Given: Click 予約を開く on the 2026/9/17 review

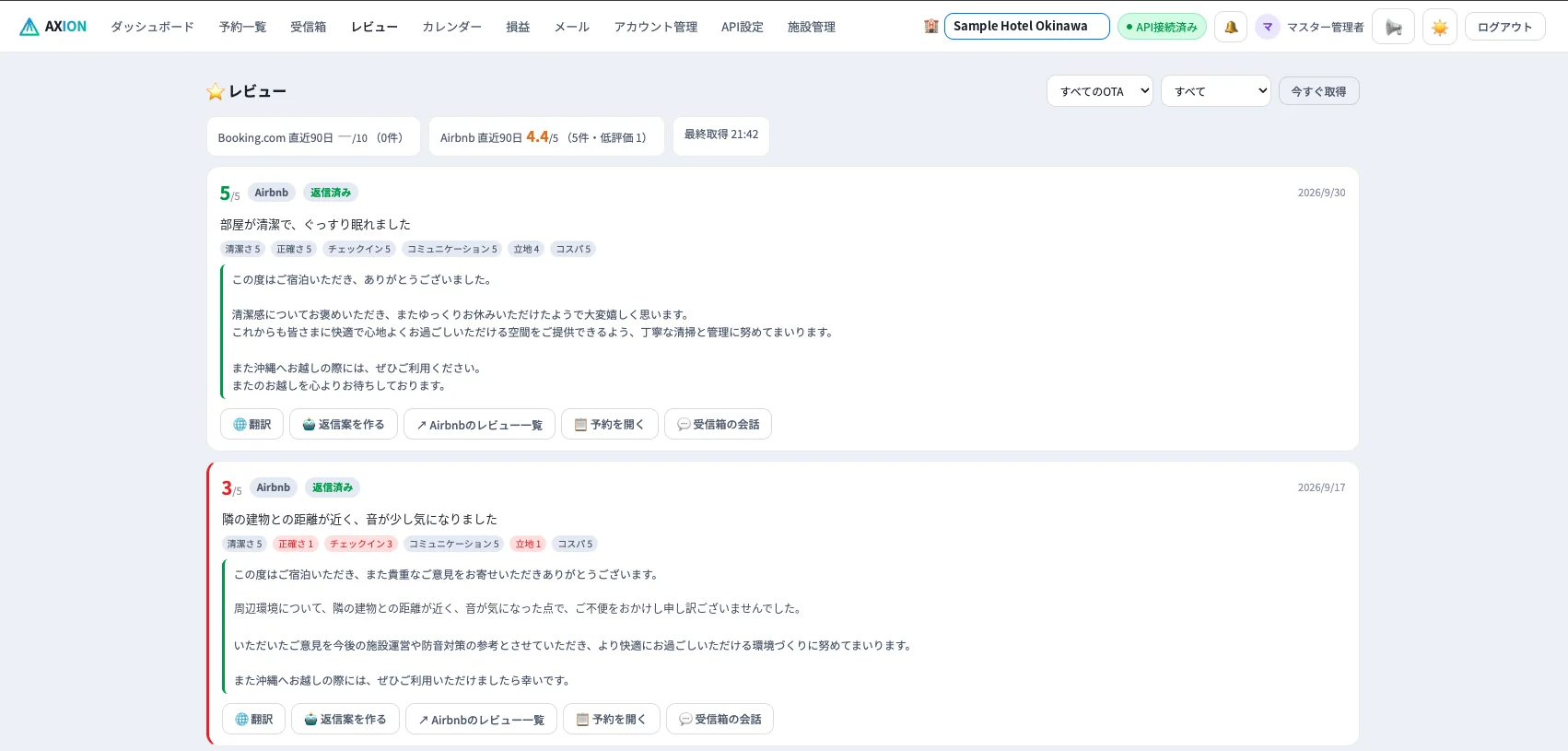Looking at the screenshot, I should pos(612,720).
